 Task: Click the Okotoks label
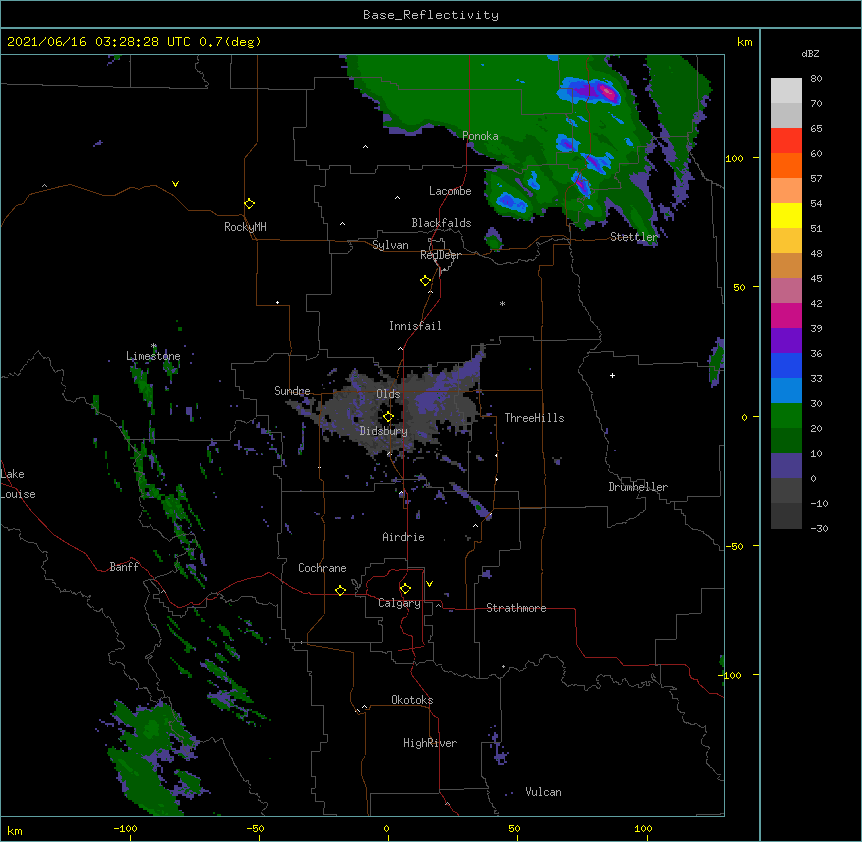tap(412, 700)
